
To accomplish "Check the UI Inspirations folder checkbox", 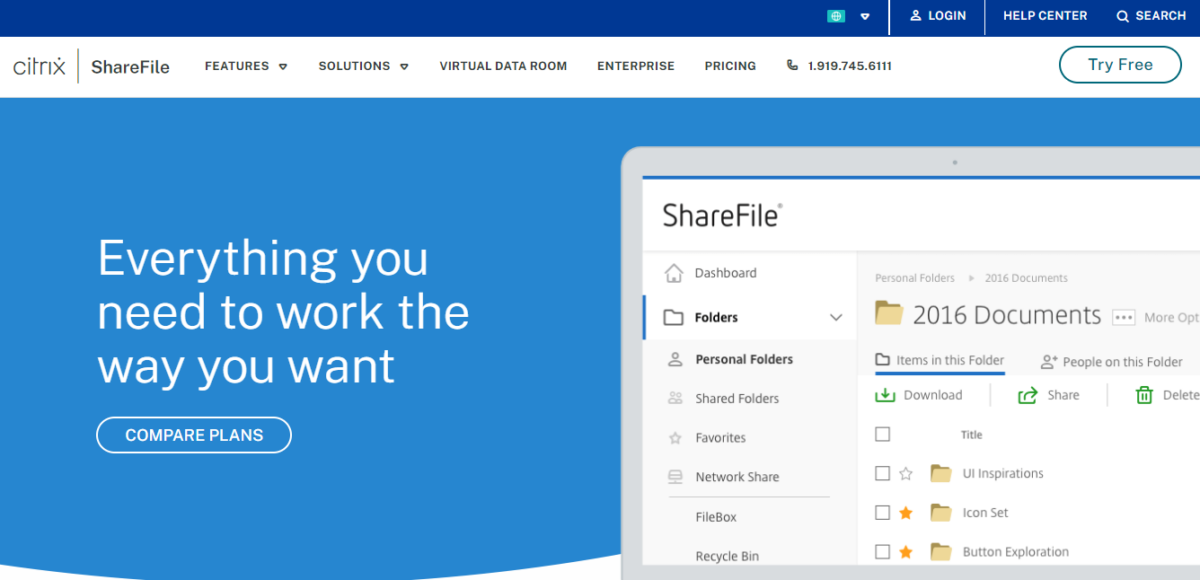I will (x=882, y=474).
